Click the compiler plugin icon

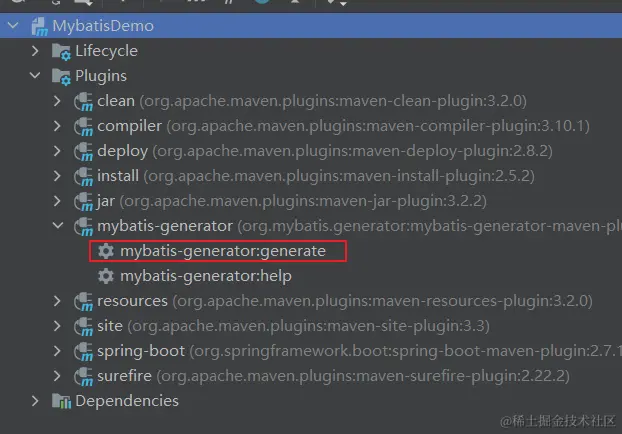pos(83,127)
